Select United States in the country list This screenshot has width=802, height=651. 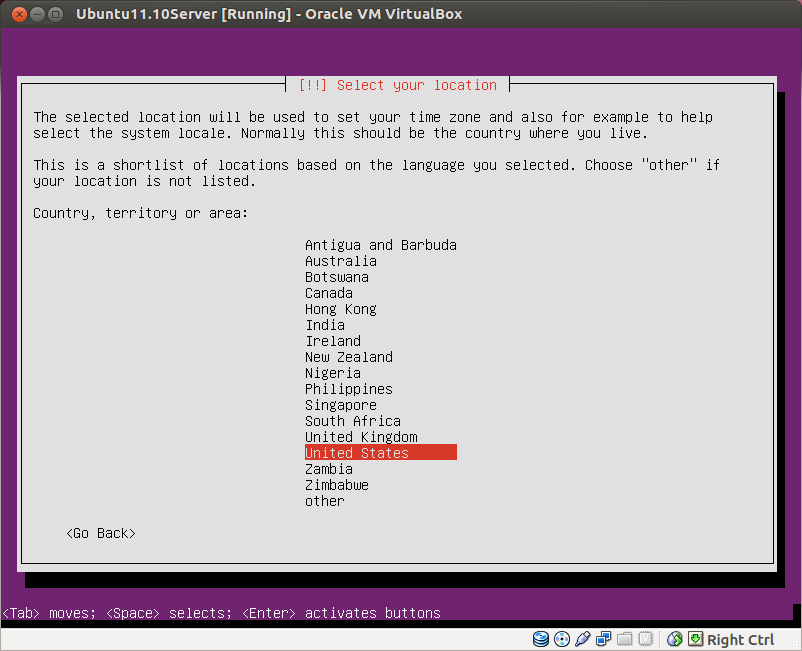click(356, 452)
